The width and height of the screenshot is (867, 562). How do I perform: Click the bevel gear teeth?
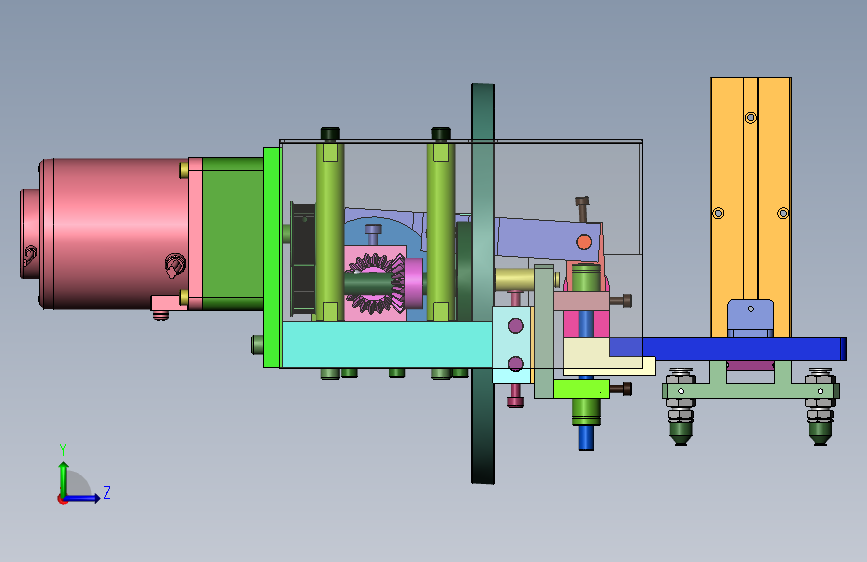(376, 284)
